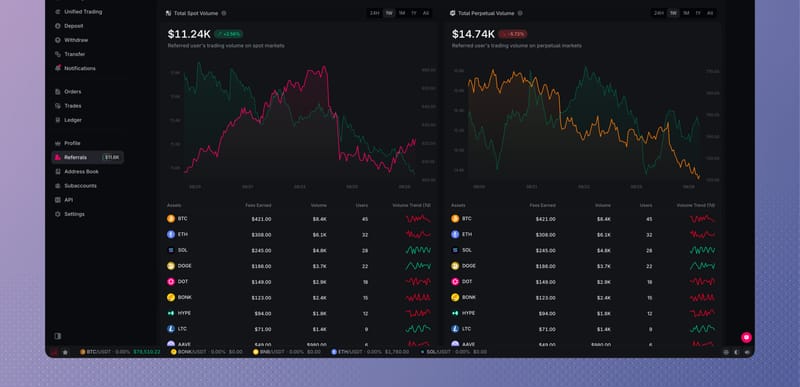Select 1Y range on Perpetual Volume chart
This screenshot has width=800, height=387.
[x=698, y=13]
